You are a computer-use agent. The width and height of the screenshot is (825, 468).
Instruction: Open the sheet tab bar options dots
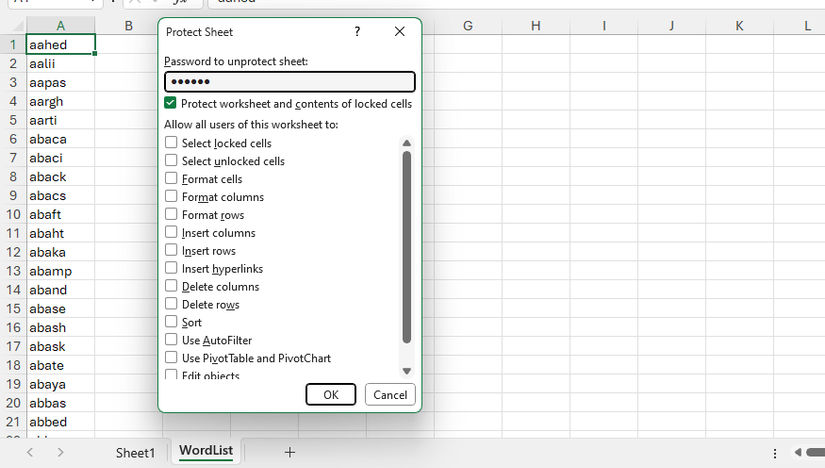coord(774,453)
